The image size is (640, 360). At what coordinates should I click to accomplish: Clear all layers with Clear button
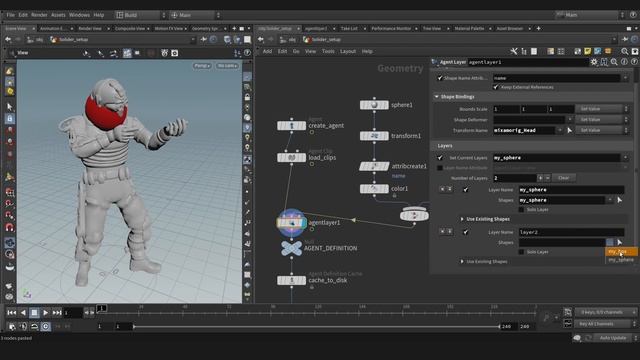[563, 178]
